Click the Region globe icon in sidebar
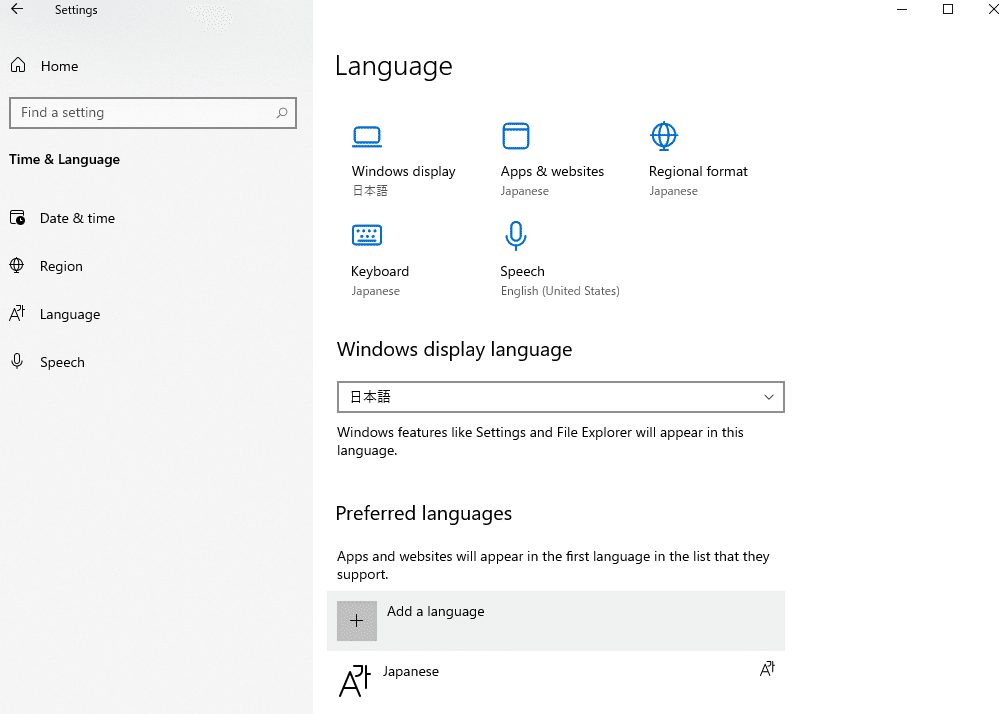 coord(17,265)
